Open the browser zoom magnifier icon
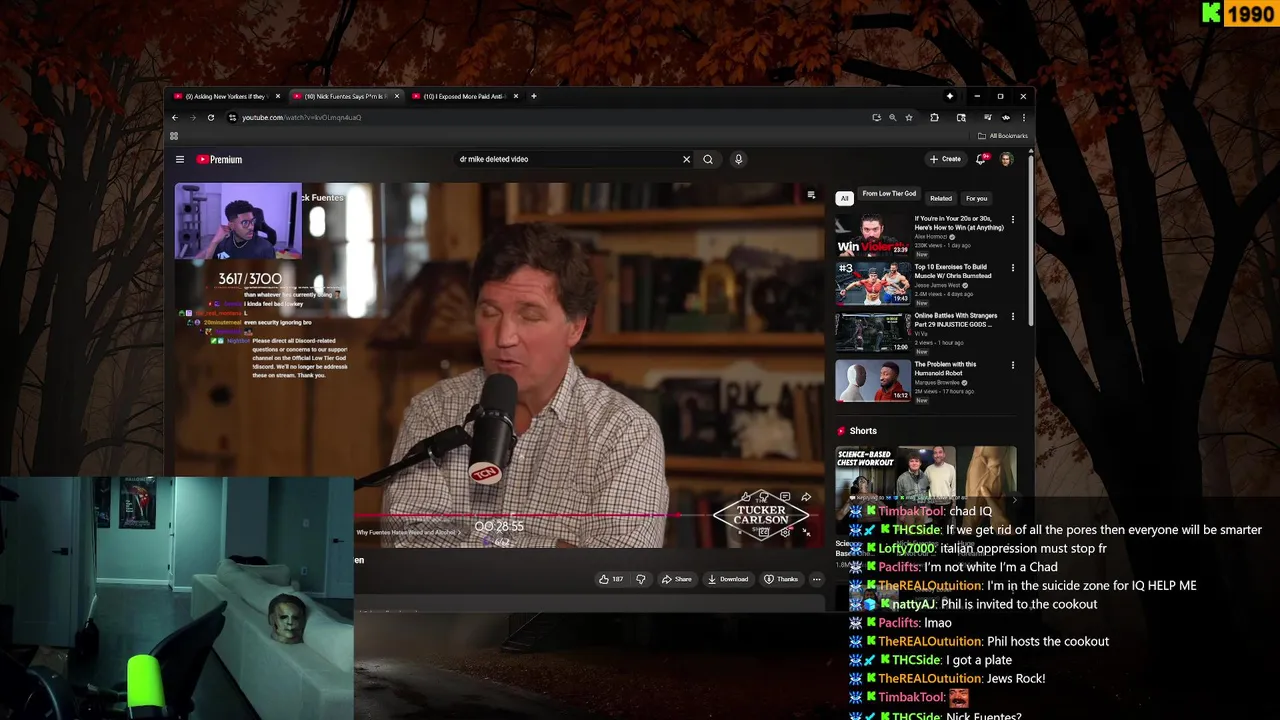 coord(893,117)
